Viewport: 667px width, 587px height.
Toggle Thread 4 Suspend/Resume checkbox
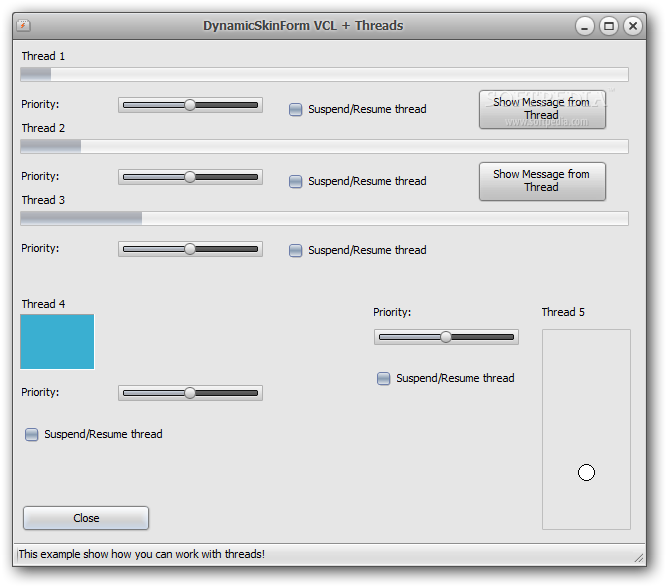point(31,434)
